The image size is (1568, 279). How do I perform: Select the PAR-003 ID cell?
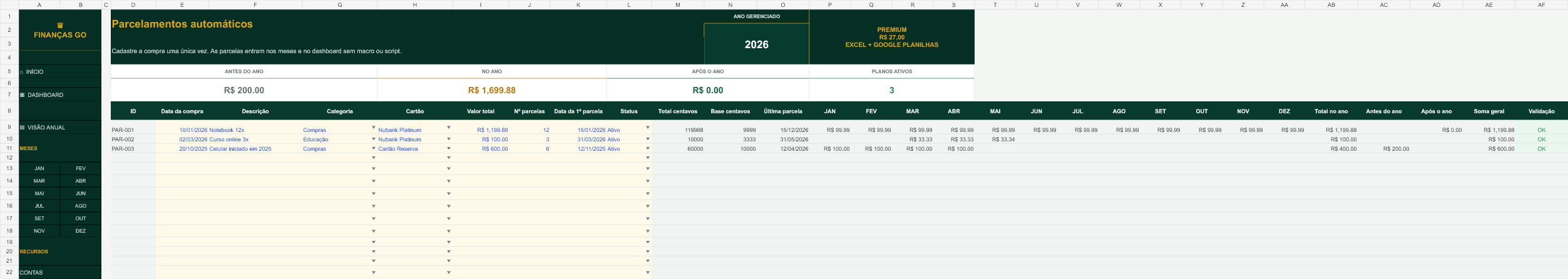click(133, 149)
